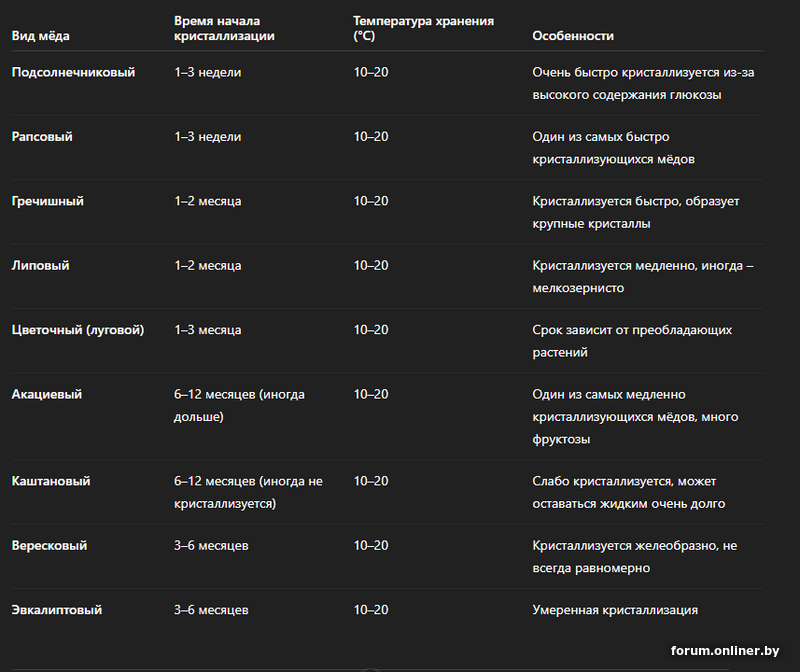
Task: Click the "Гречишный" row label
Action: point(47,201)
